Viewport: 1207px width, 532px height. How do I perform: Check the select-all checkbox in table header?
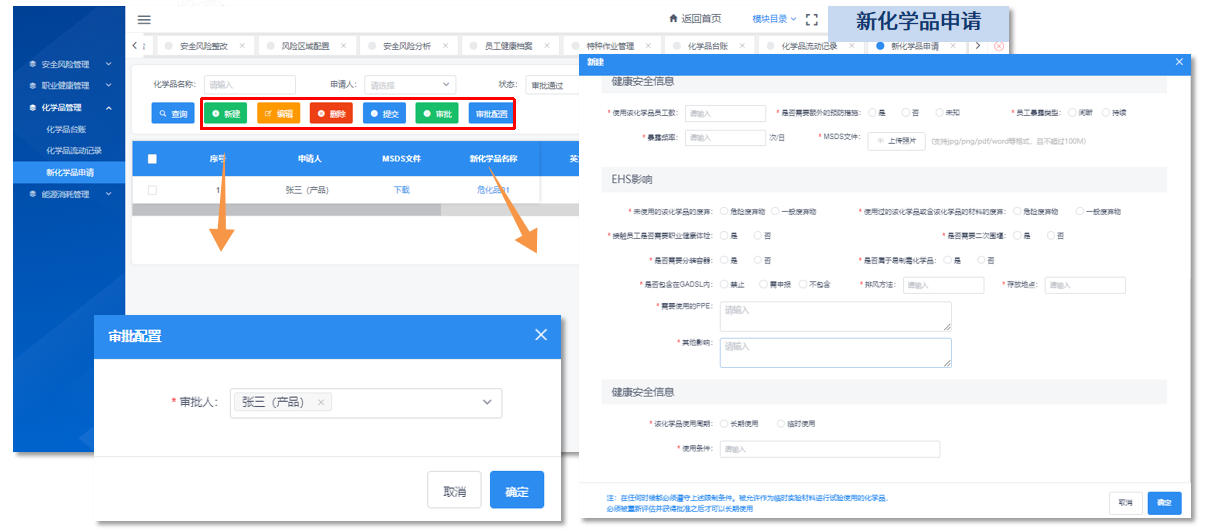[x=152, y=159]
